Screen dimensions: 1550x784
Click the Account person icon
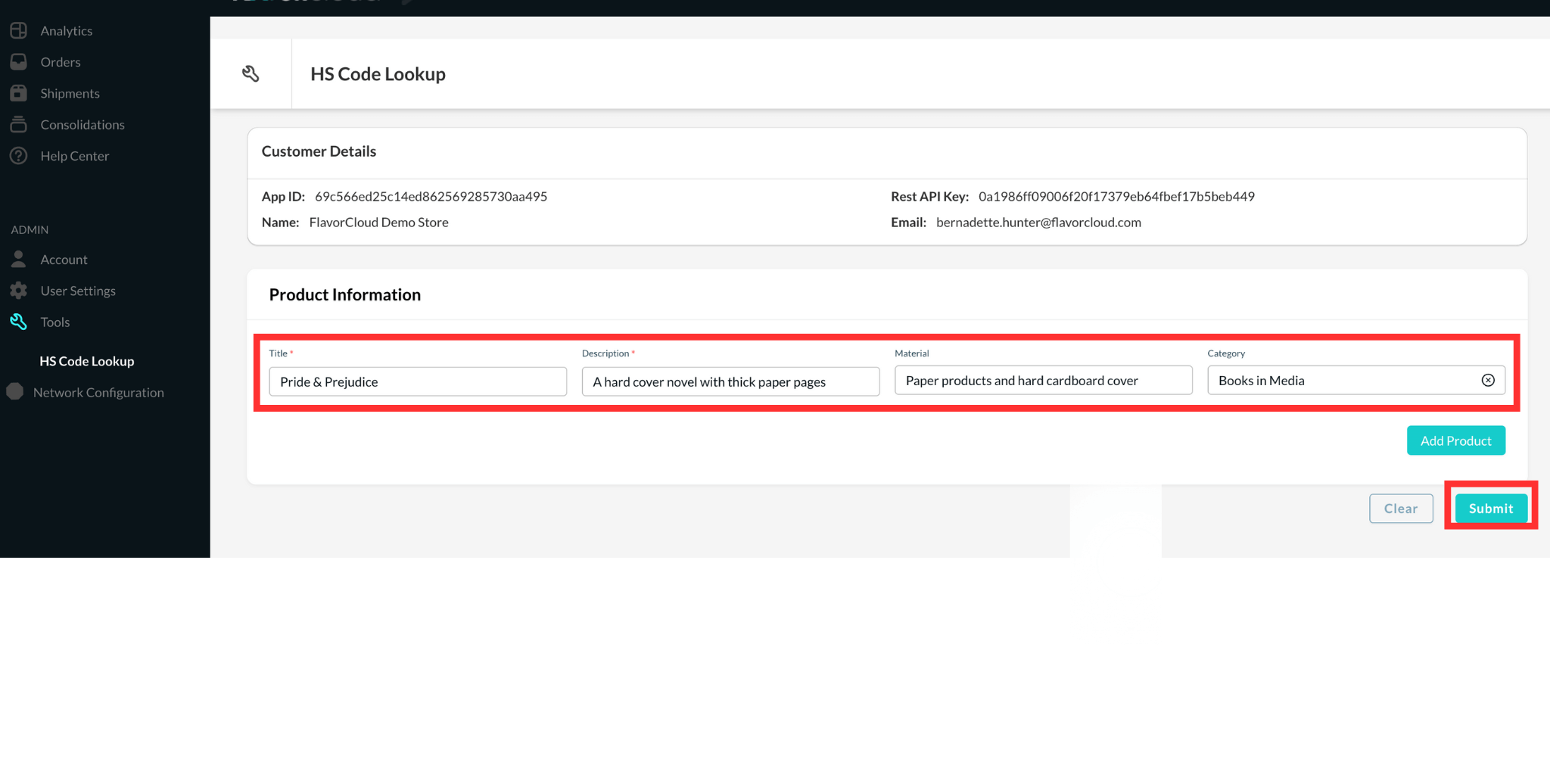click(19, 260)
